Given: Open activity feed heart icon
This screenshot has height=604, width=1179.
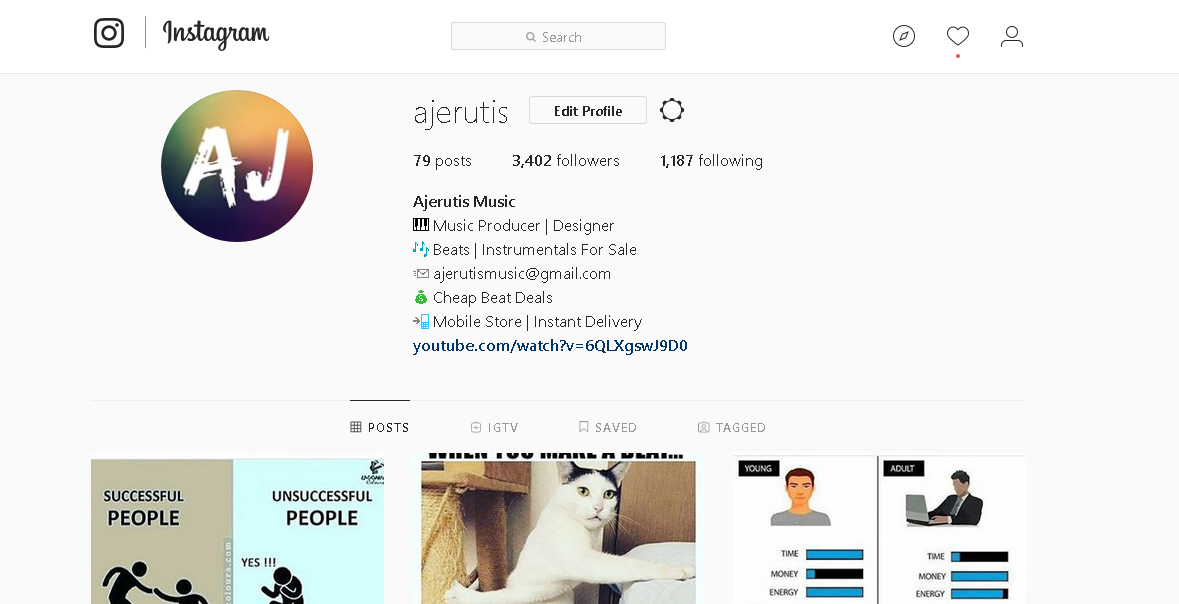Looking at the screenshot, I should 958,35.
